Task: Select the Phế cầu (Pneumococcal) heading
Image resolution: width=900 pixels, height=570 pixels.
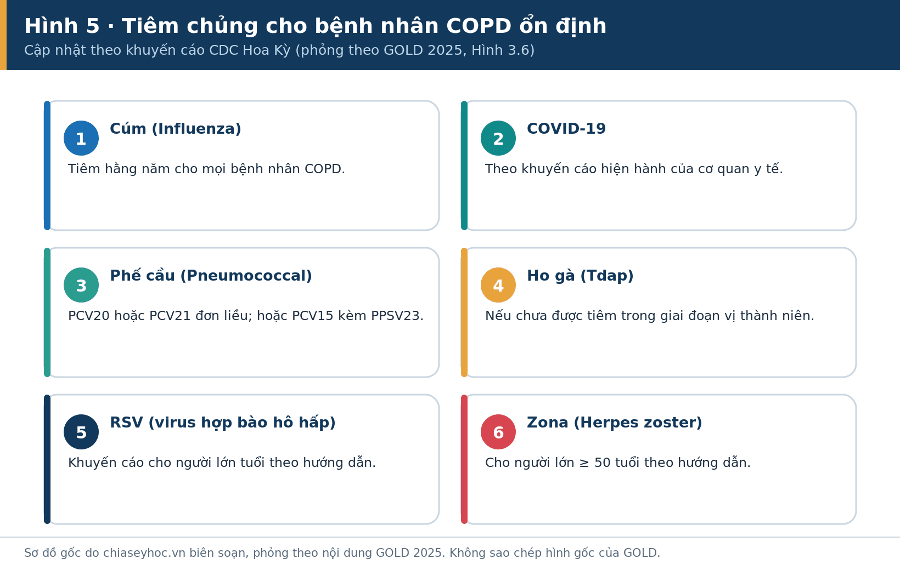Action: click(211, 276)
